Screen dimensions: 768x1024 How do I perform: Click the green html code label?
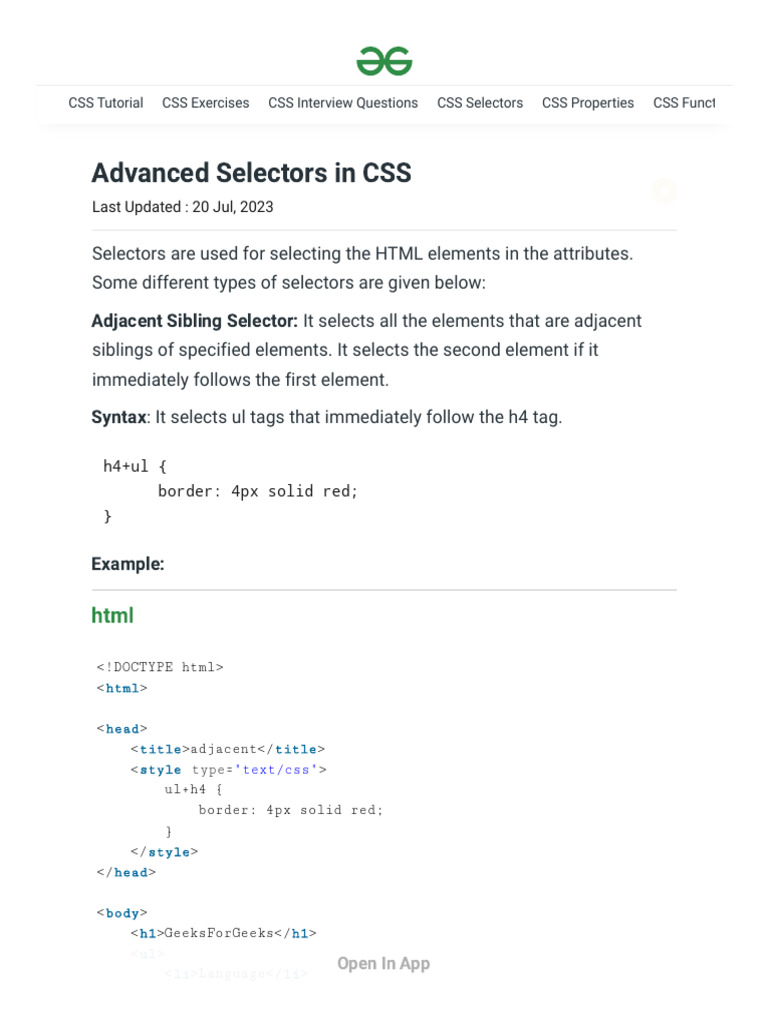click(x=112, y=616)
